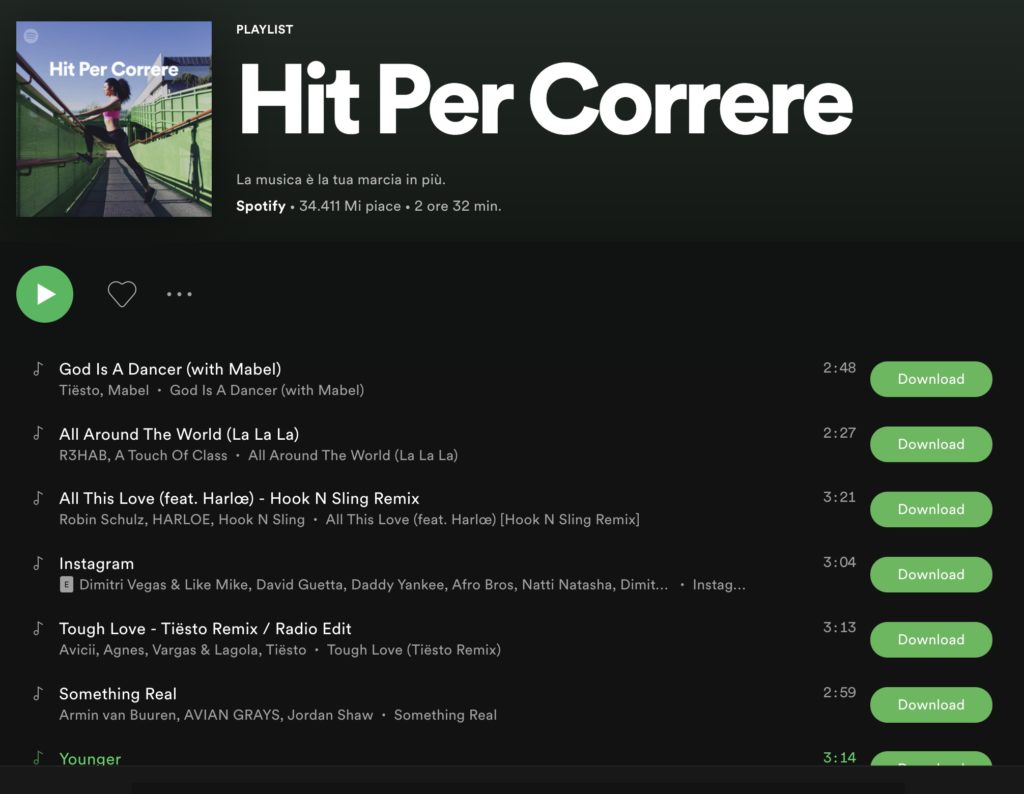Click the Hit Per Correre cover thumbnail

(x=114, y=119)
